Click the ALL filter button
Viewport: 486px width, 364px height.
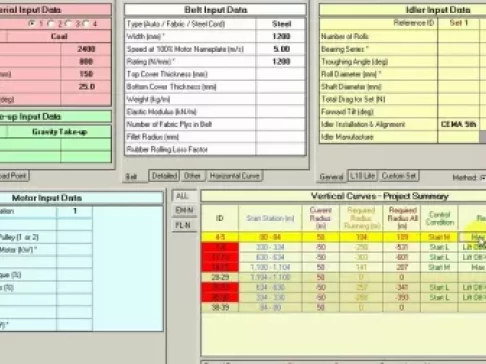(184, 196)
